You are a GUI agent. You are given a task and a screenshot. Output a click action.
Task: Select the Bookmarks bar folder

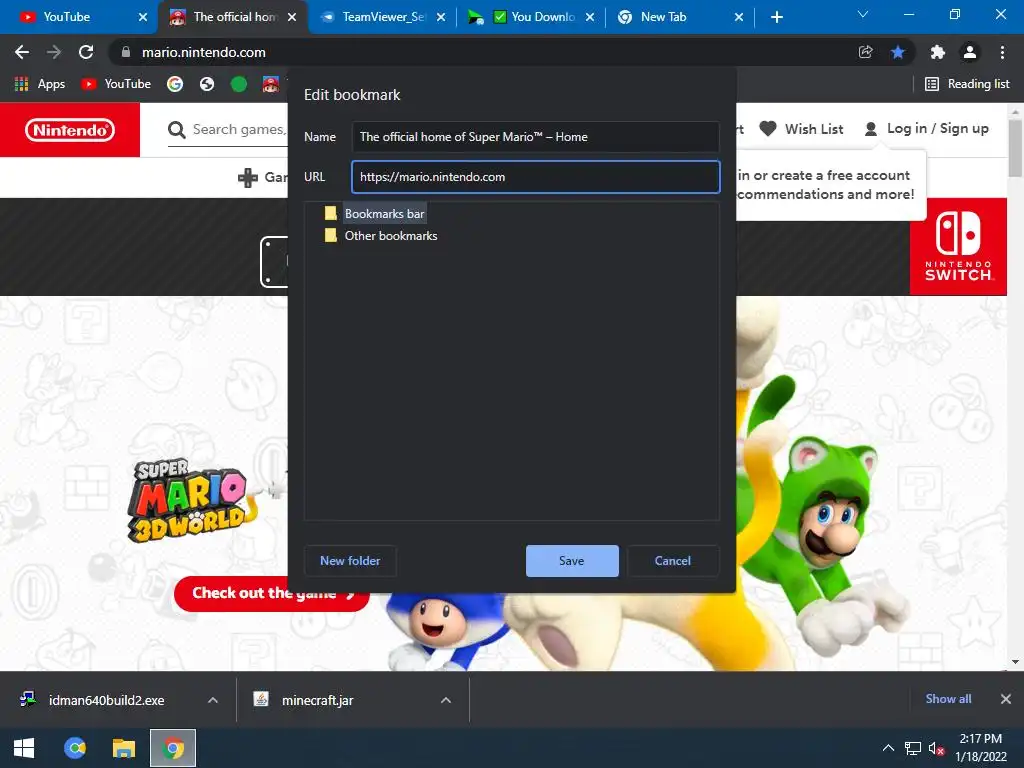coord(384,214)
